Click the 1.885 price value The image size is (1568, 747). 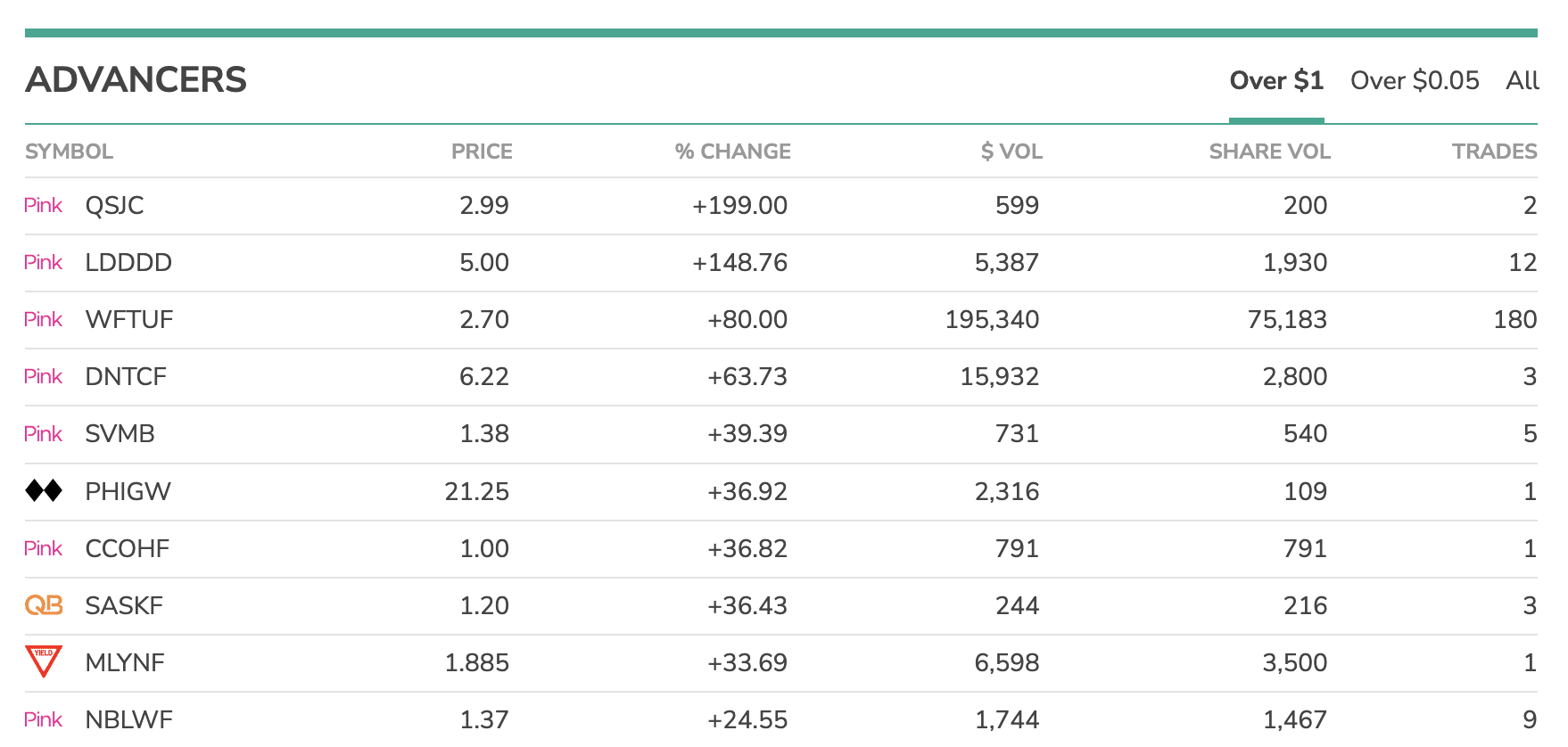pyautogui.click(x=477, y=662)
